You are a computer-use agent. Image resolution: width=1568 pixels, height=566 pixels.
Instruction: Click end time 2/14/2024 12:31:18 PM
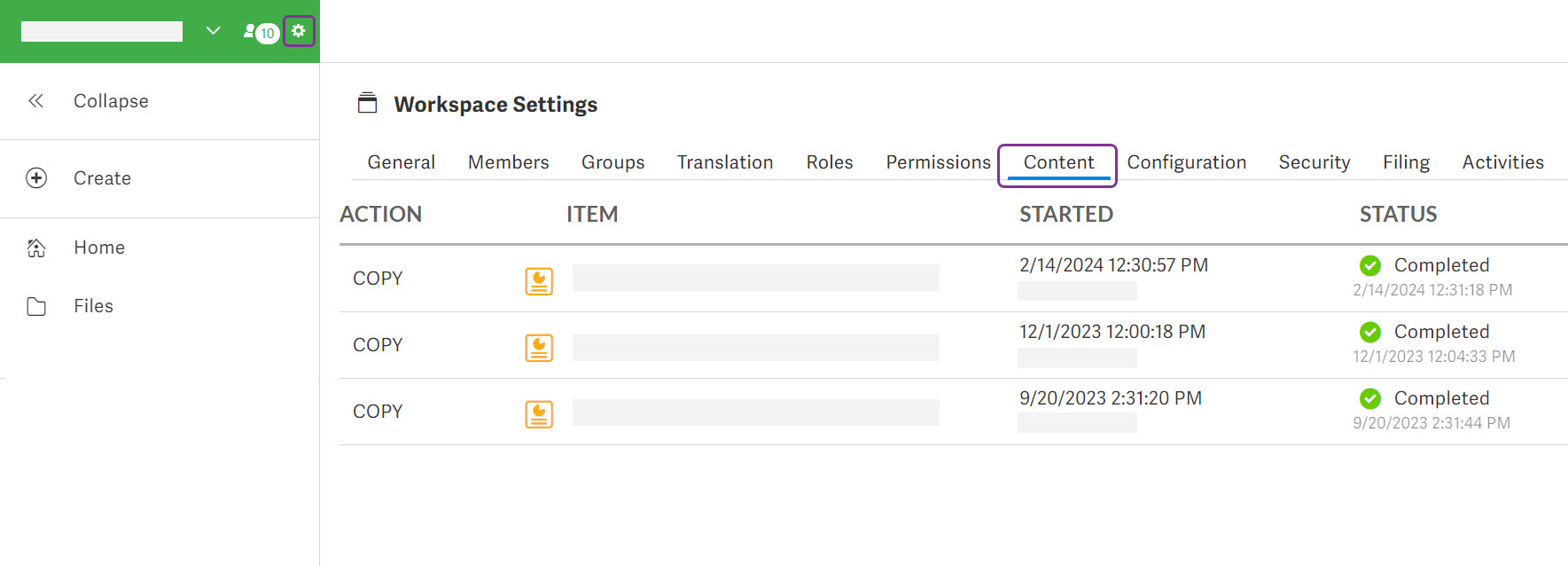1432,290
